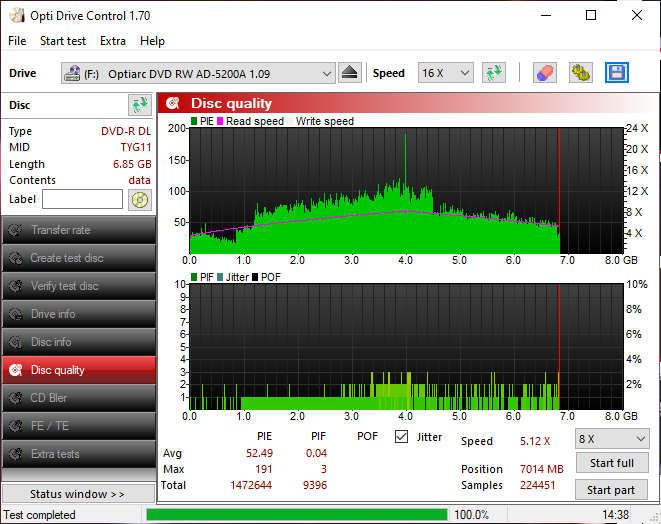Viewport: 661px width, 524px height.
Task: Click the Drive info sidebar icon
Action: [x=16, y=314]
